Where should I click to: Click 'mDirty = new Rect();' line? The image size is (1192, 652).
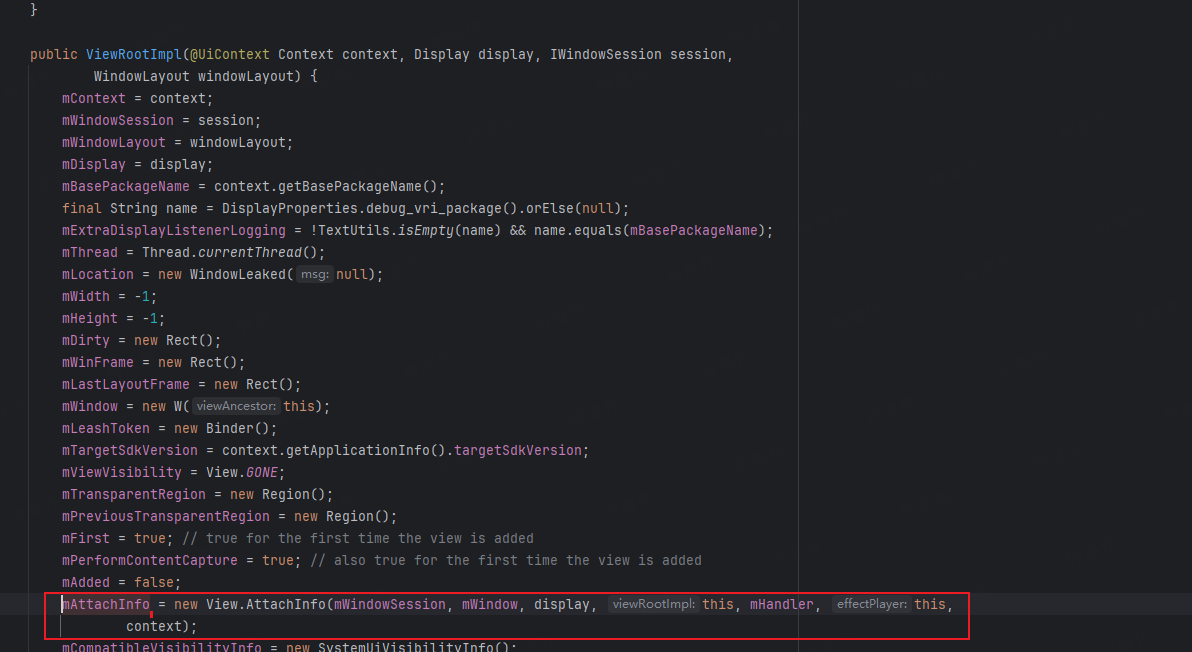tap(141, 341)
